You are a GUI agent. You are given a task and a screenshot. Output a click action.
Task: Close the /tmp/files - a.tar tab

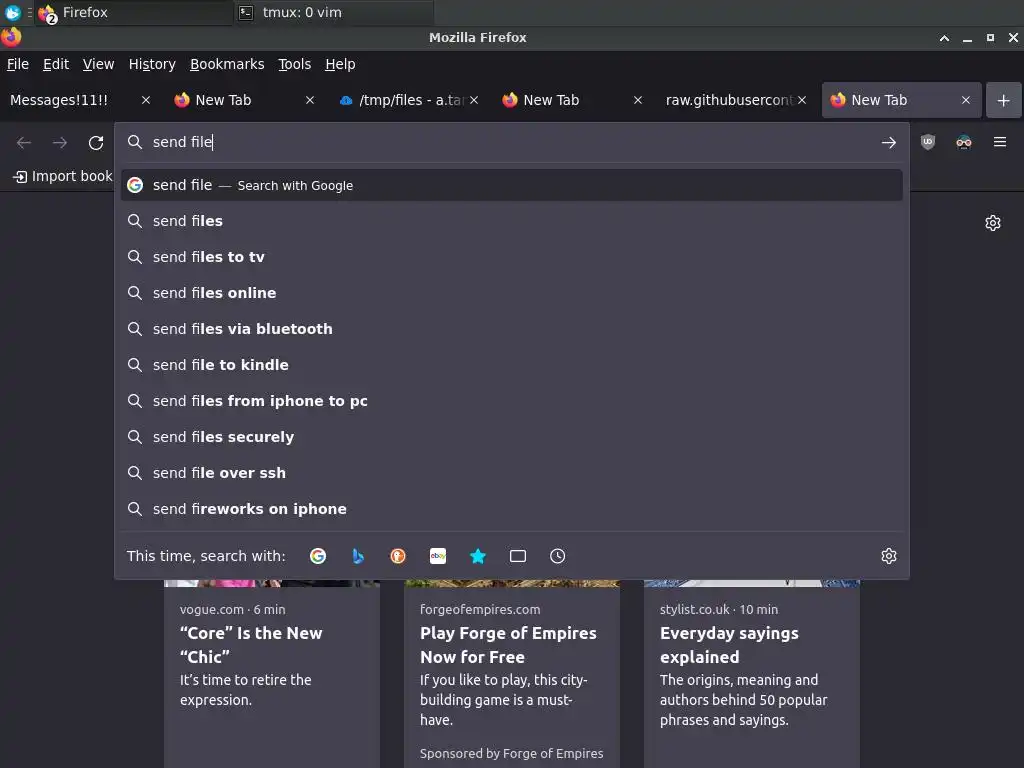coord(474,100)
